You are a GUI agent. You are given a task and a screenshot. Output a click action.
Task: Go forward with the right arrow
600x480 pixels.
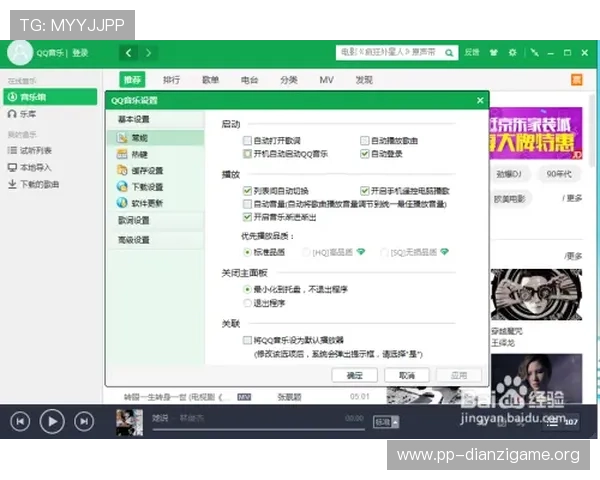click(148, 53)
